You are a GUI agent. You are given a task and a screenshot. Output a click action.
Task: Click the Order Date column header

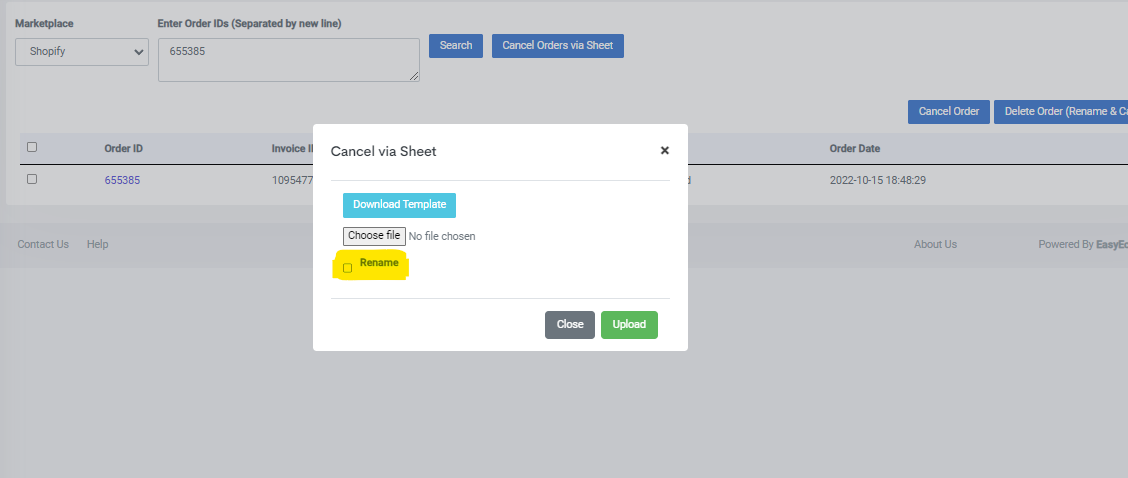pyautogui.click(x=855, y=148)
